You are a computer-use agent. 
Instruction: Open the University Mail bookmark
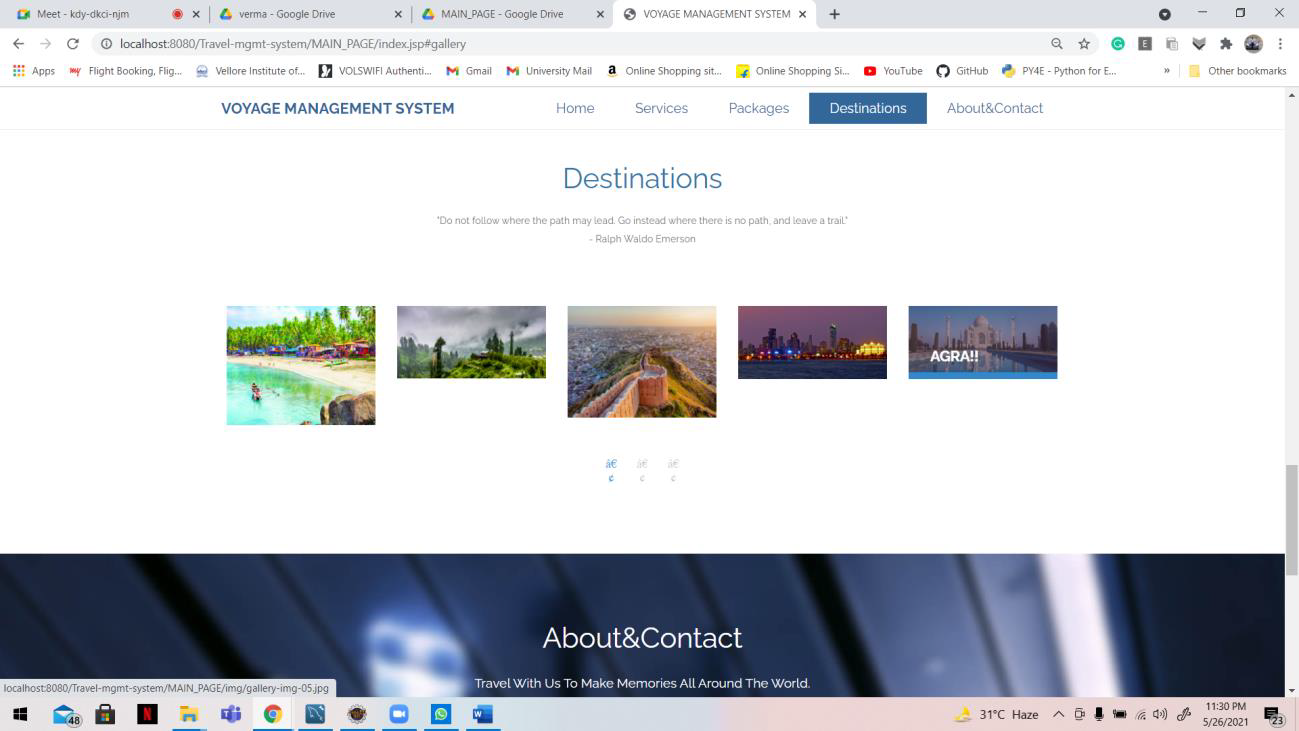point(549,71)
